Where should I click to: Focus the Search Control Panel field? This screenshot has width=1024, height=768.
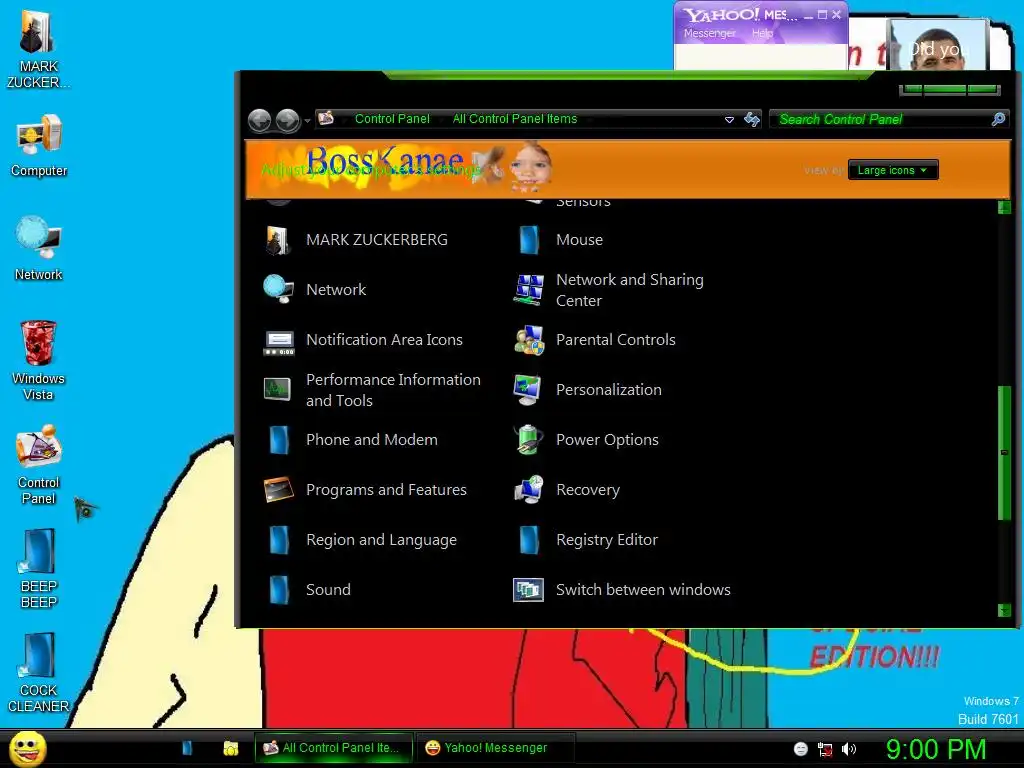tap(883, 119)
